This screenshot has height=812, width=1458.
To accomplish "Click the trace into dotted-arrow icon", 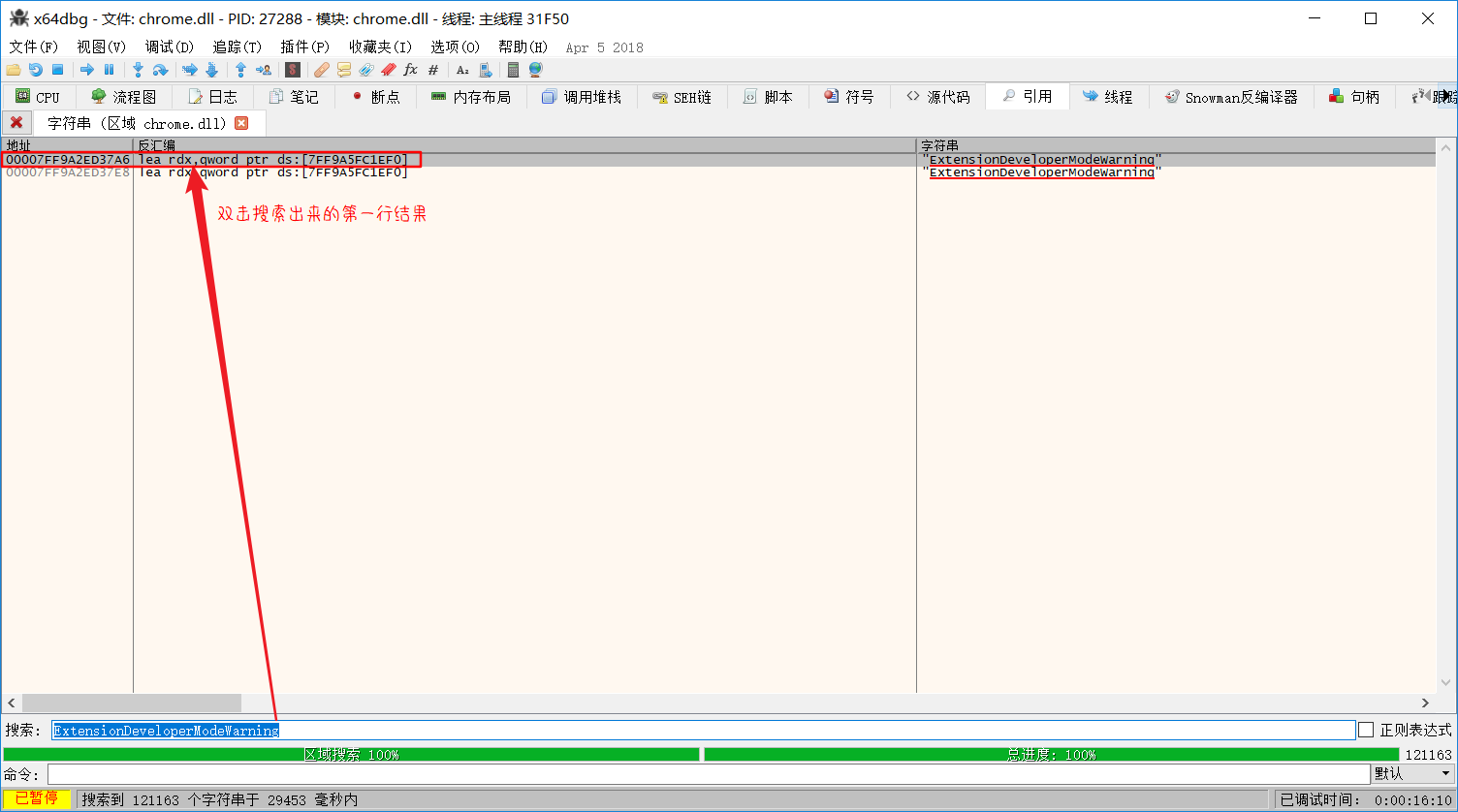I will (190, 70).
